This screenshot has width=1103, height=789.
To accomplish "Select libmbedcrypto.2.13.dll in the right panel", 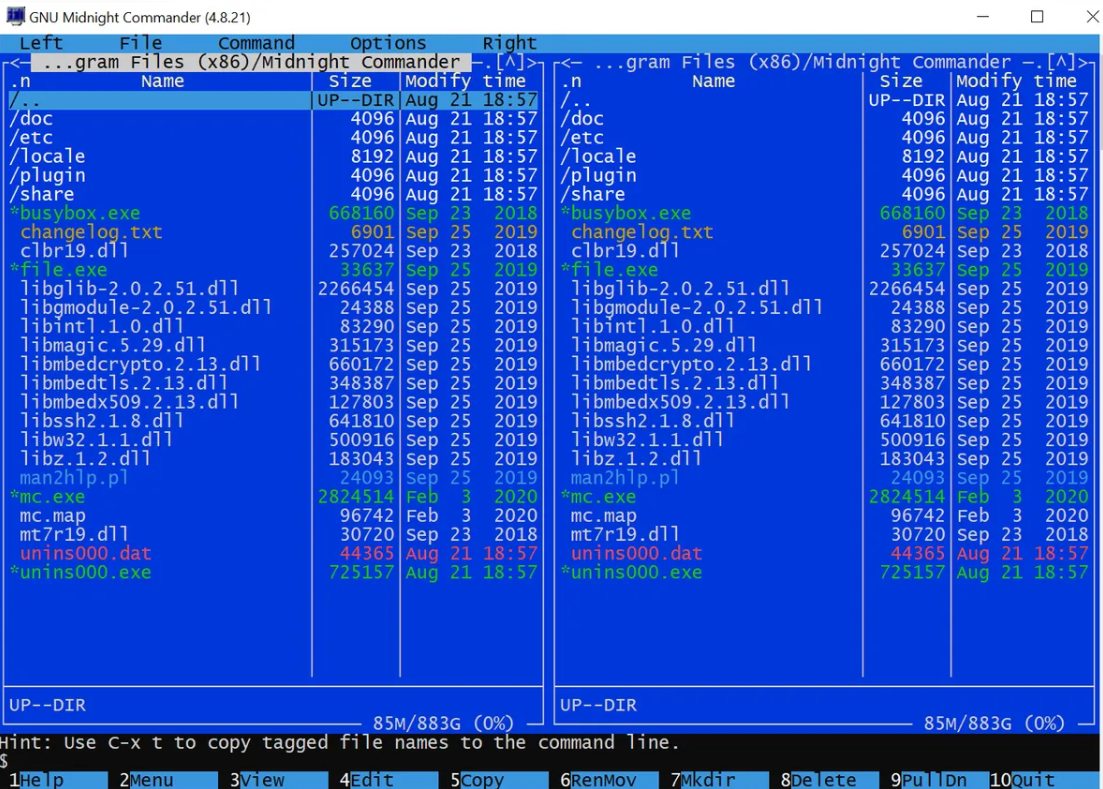I will [825, 365].
